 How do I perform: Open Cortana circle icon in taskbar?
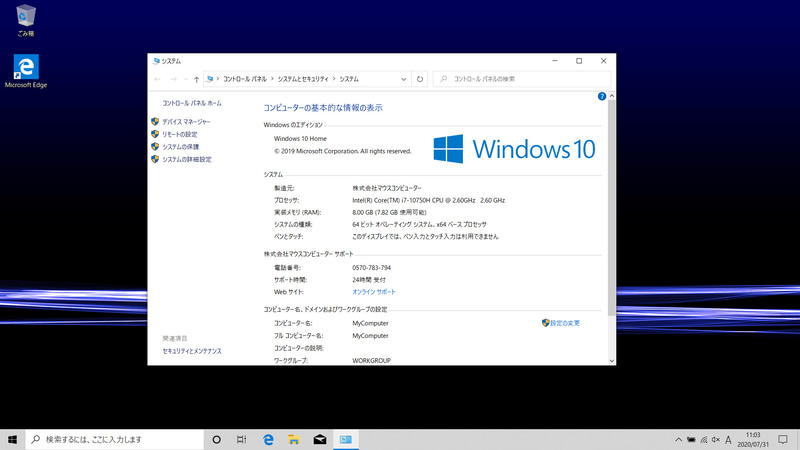tap(216, 439)
